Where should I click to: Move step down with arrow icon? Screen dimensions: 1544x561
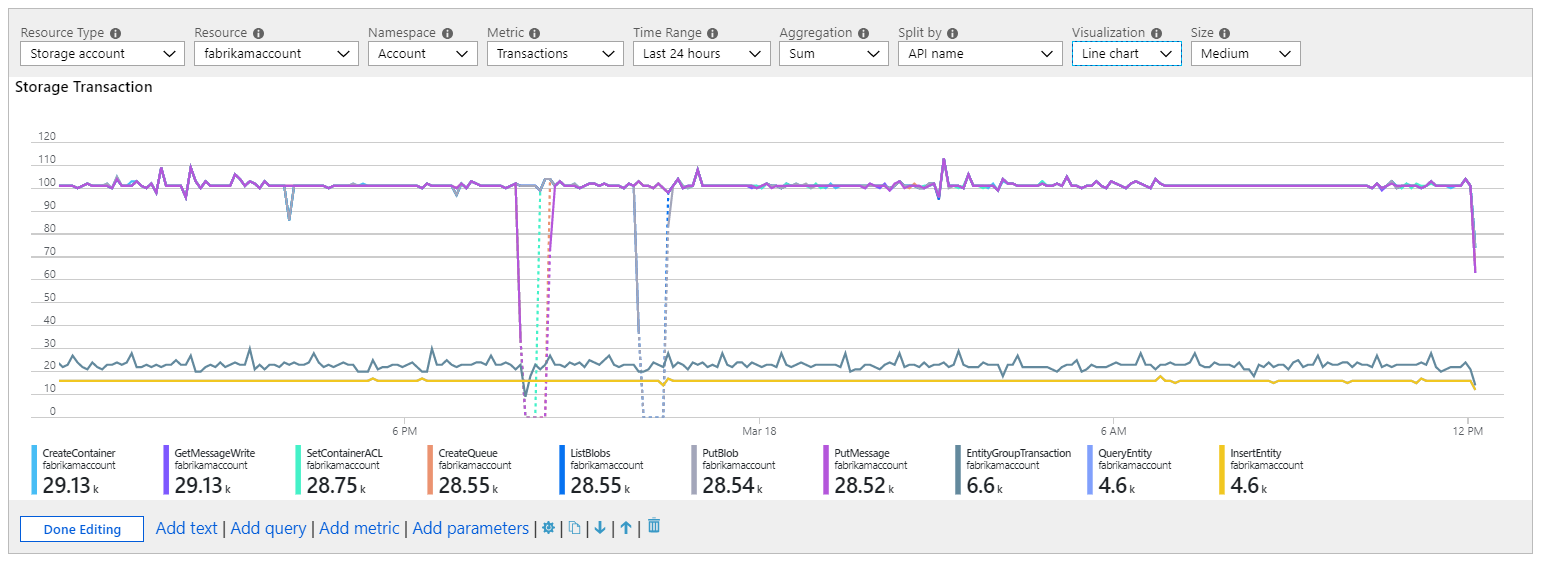click(600, 528)
